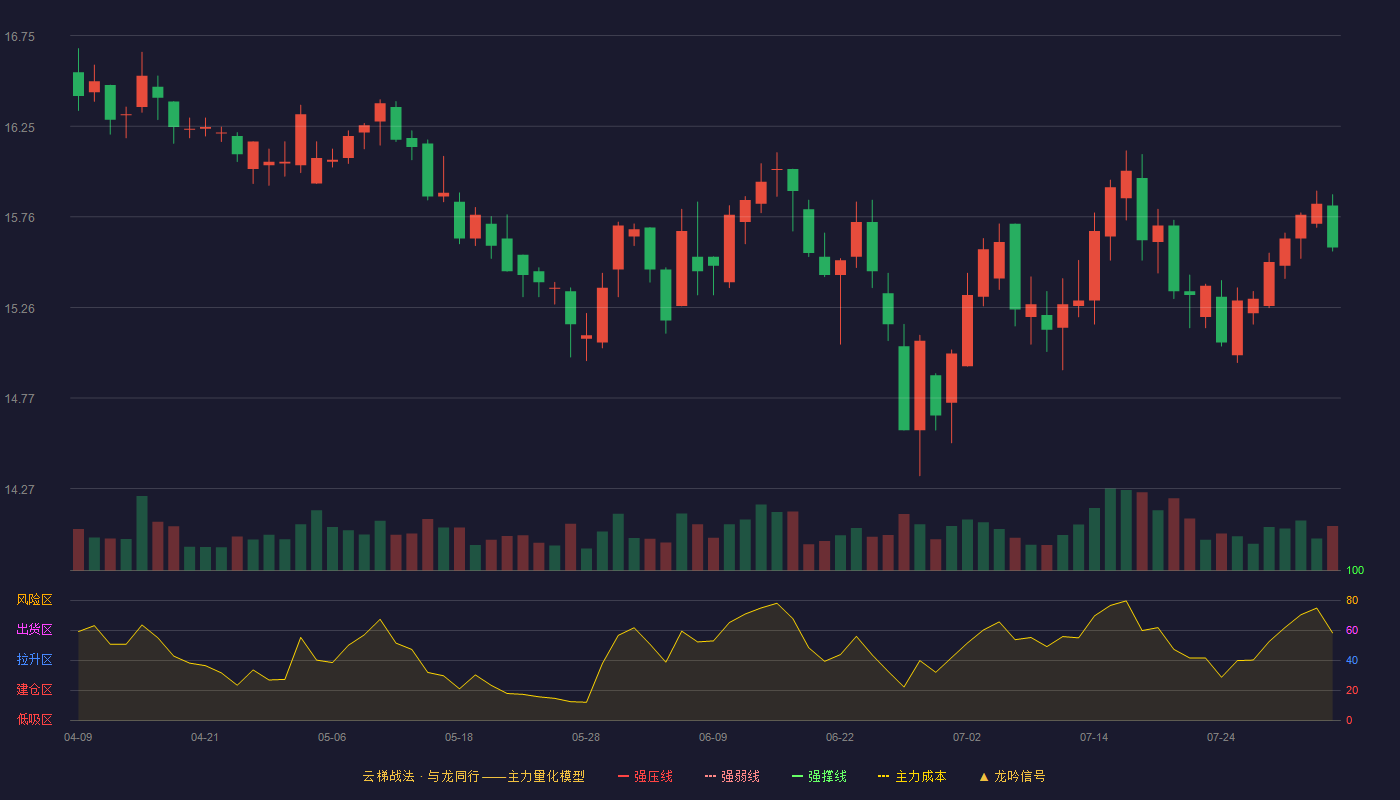1400x800 pixels.
Task: Click the 04-21 date label
Action: 205,737
